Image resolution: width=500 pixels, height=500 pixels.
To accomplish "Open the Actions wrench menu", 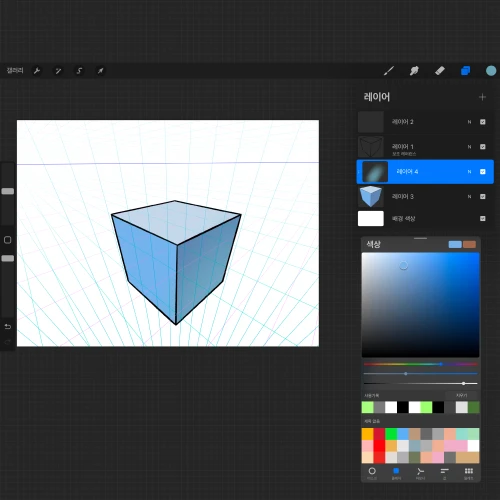I will [37, 71].
